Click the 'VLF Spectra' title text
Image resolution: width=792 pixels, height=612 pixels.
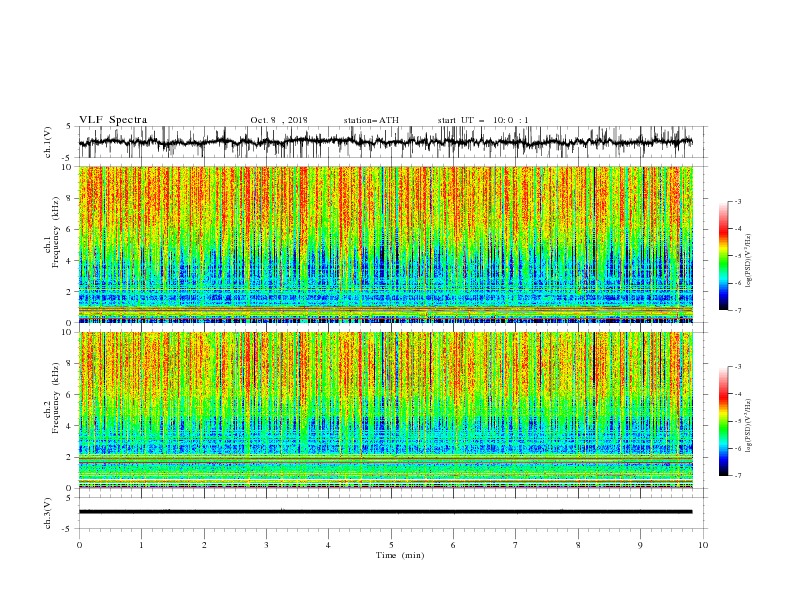tap(113, 120)
